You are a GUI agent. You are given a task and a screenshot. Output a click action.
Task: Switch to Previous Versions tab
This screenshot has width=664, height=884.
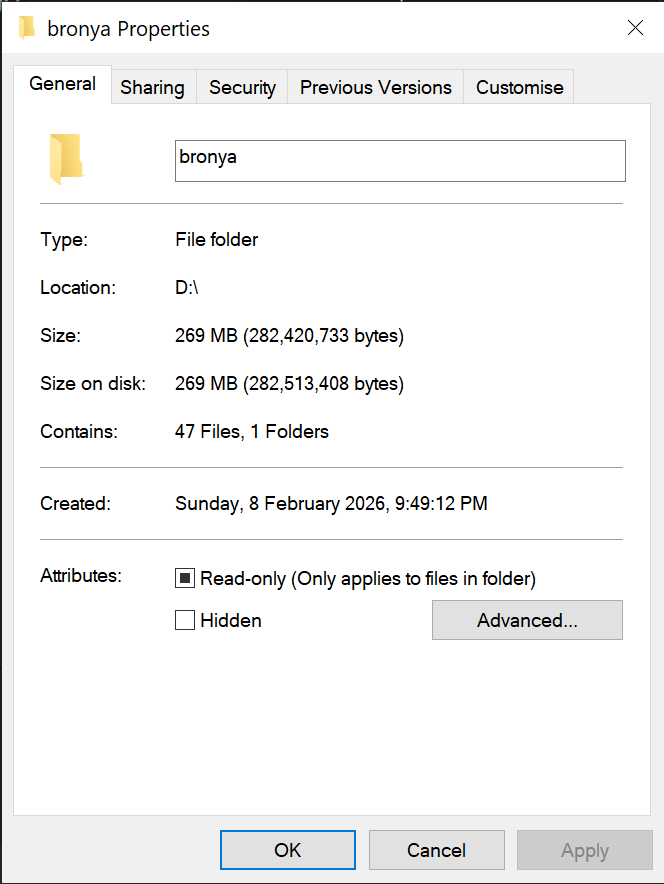click(x=375, y=87)
